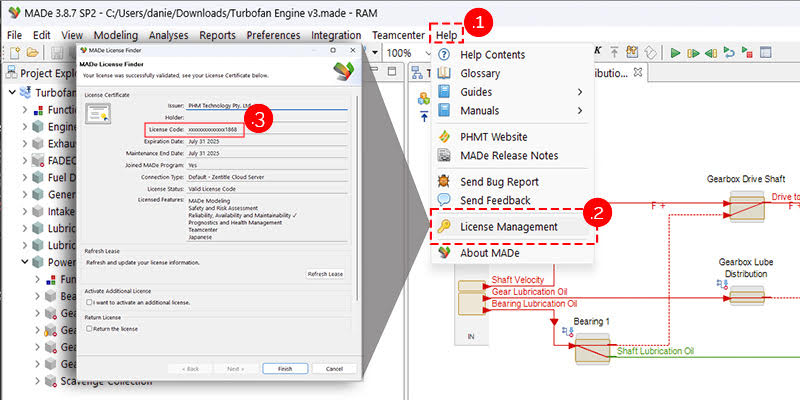Click the toolbar icon left of the tag icon
This screenshot has height=400, width=800.
tap(633, 52)
